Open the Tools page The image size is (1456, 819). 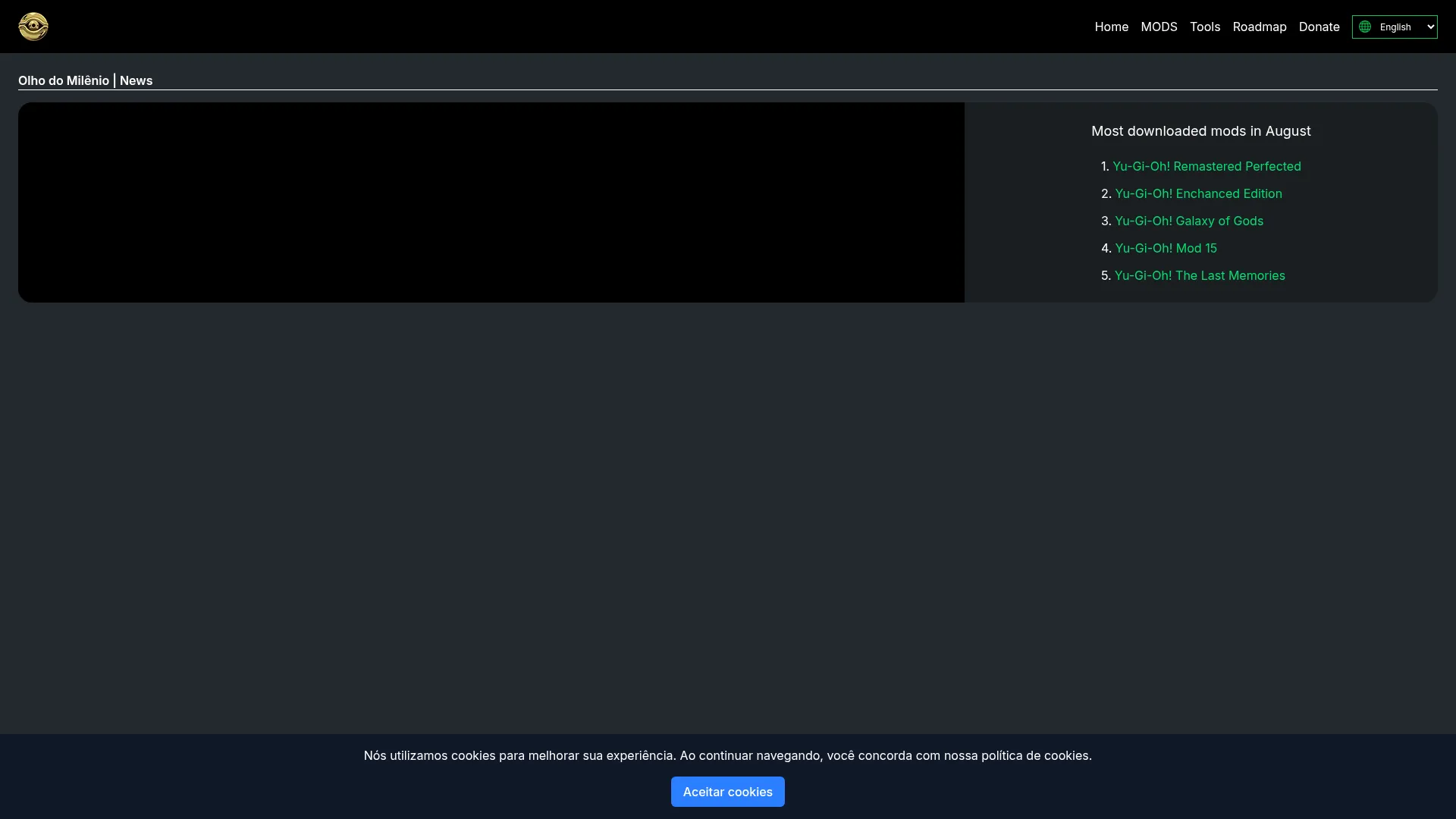click(1204, 27)
